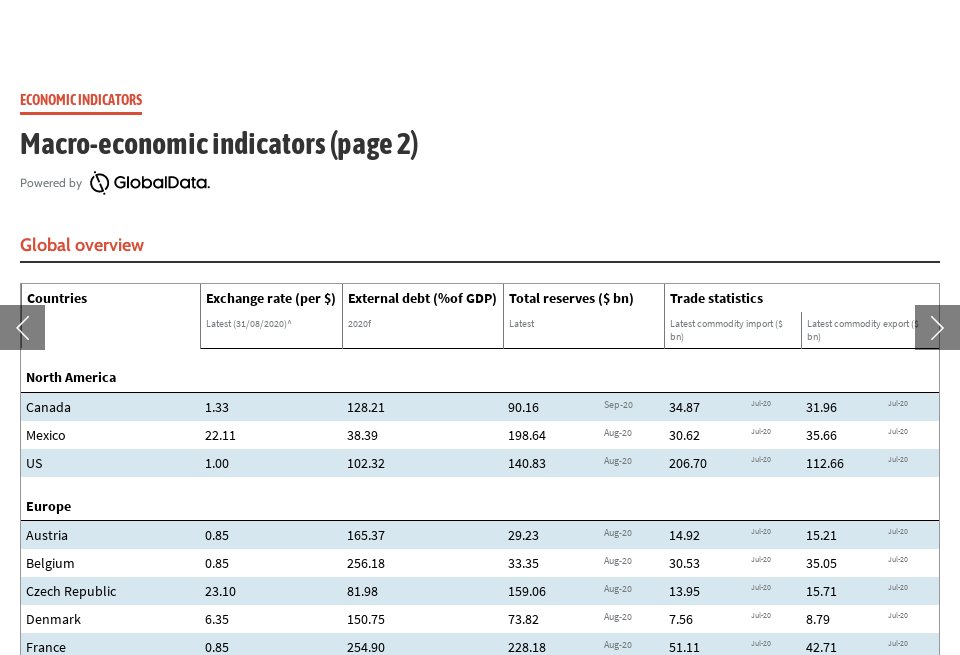Click the US row of the table
Image resolution: width=960 pixels, height=655 pixels.
[35, 463]
